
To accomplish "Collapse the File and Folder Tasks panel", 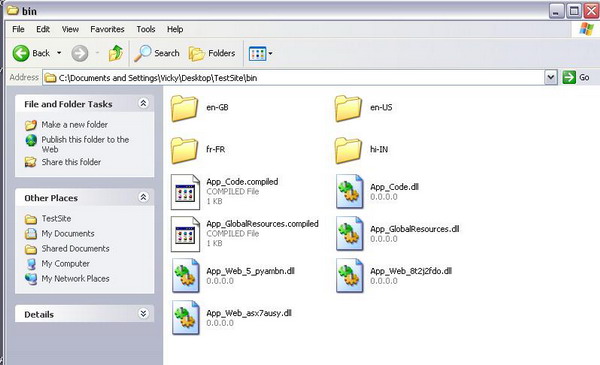I will coord(143,103).
